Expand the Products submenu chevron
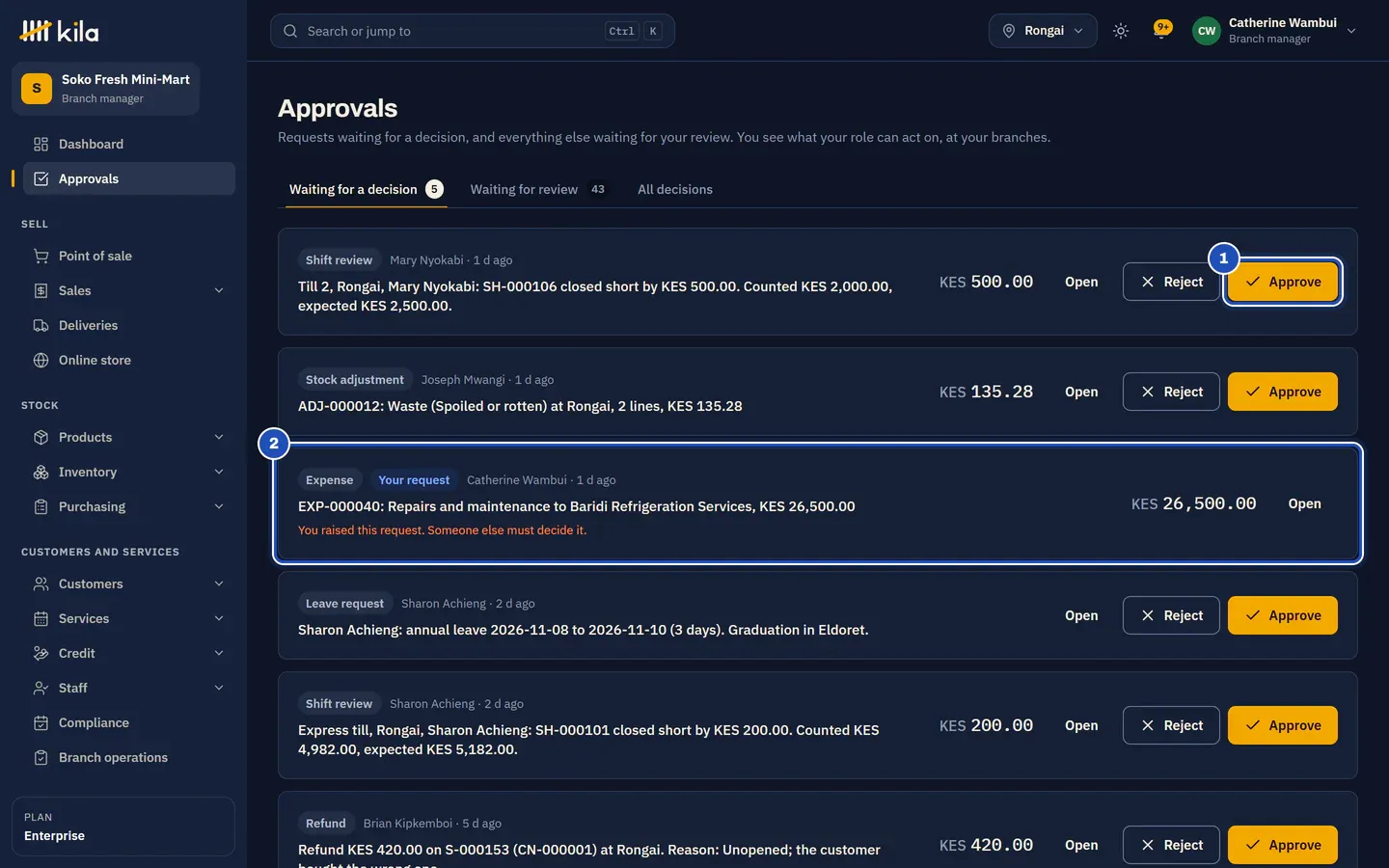This screenshot has height=868, width=1389. (219, 437)
